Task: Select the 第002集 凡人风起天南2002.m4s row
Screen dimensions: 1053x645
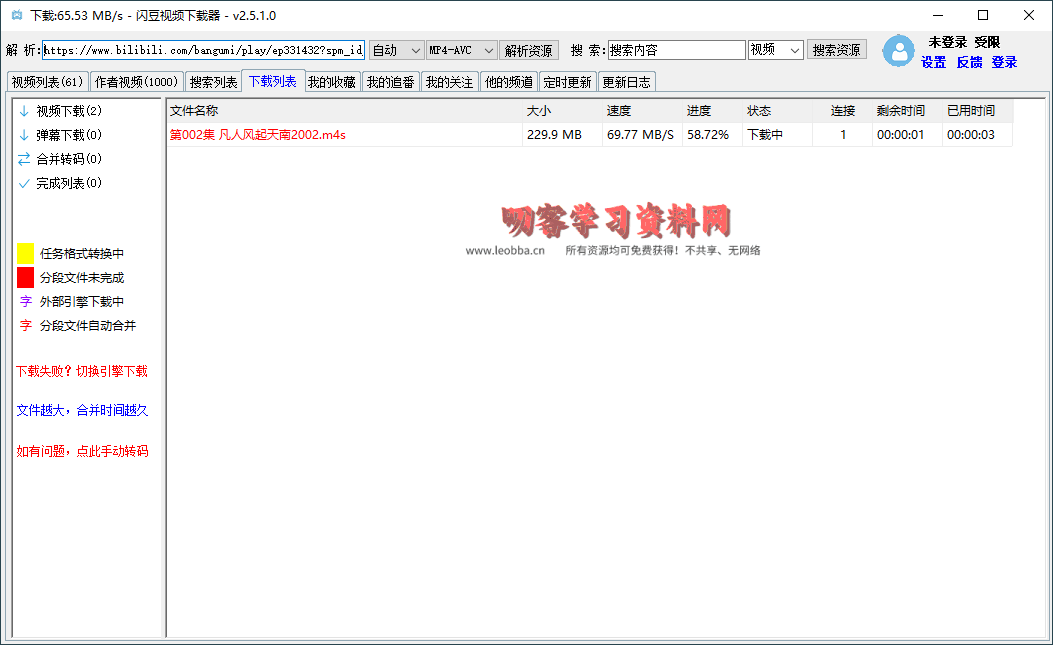Action: pos(590,135)
